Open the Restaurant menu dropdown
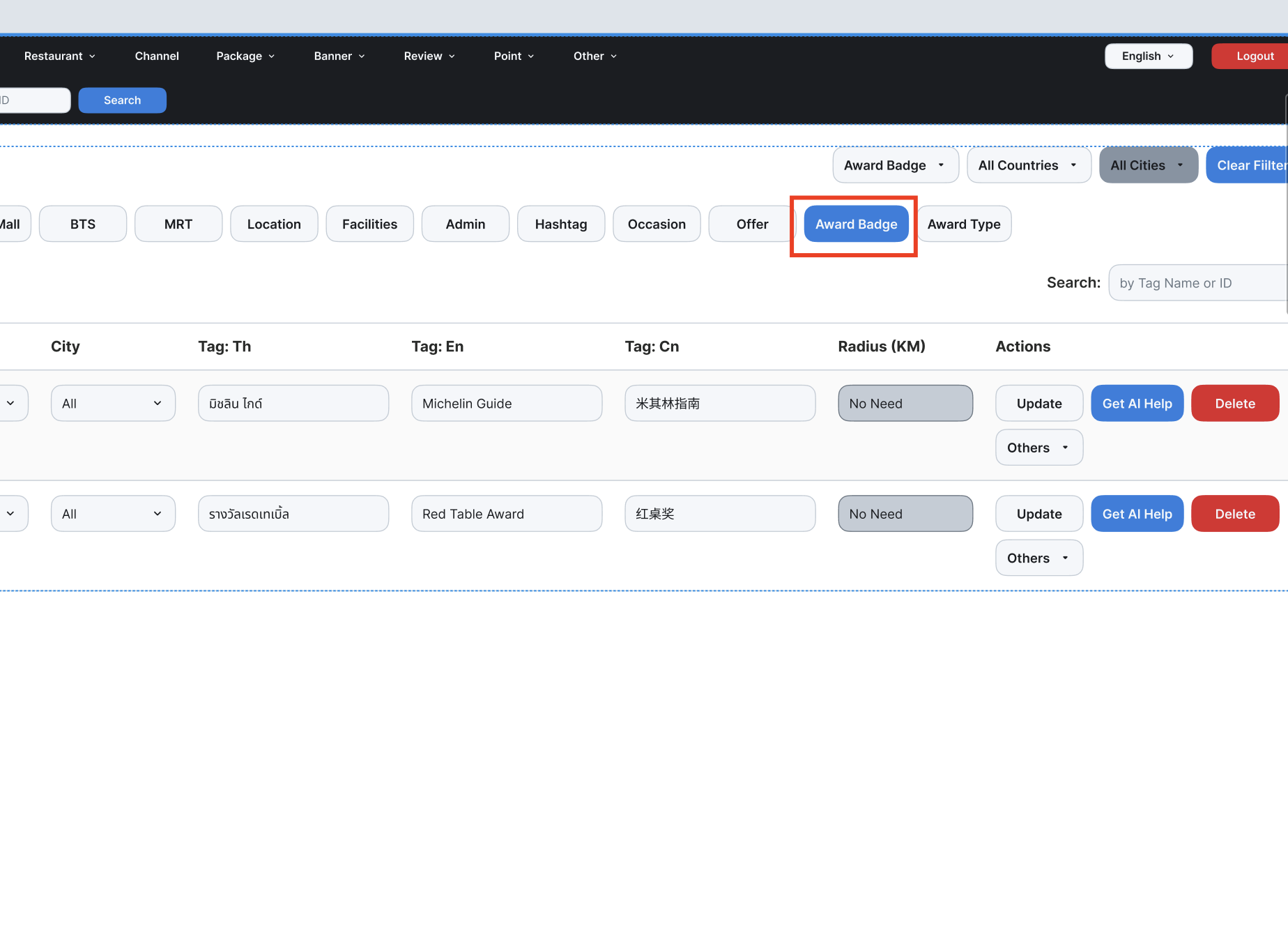Image resolution: width=1288 pixels, height=944 pixels. click(59, 56)
